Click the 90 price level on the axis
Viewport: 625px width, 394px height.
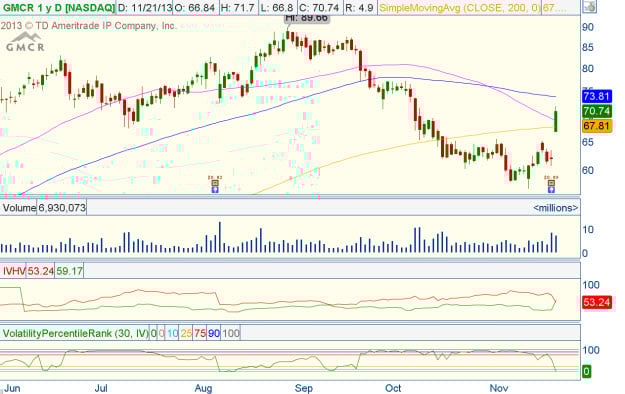(x=588, y=27)
